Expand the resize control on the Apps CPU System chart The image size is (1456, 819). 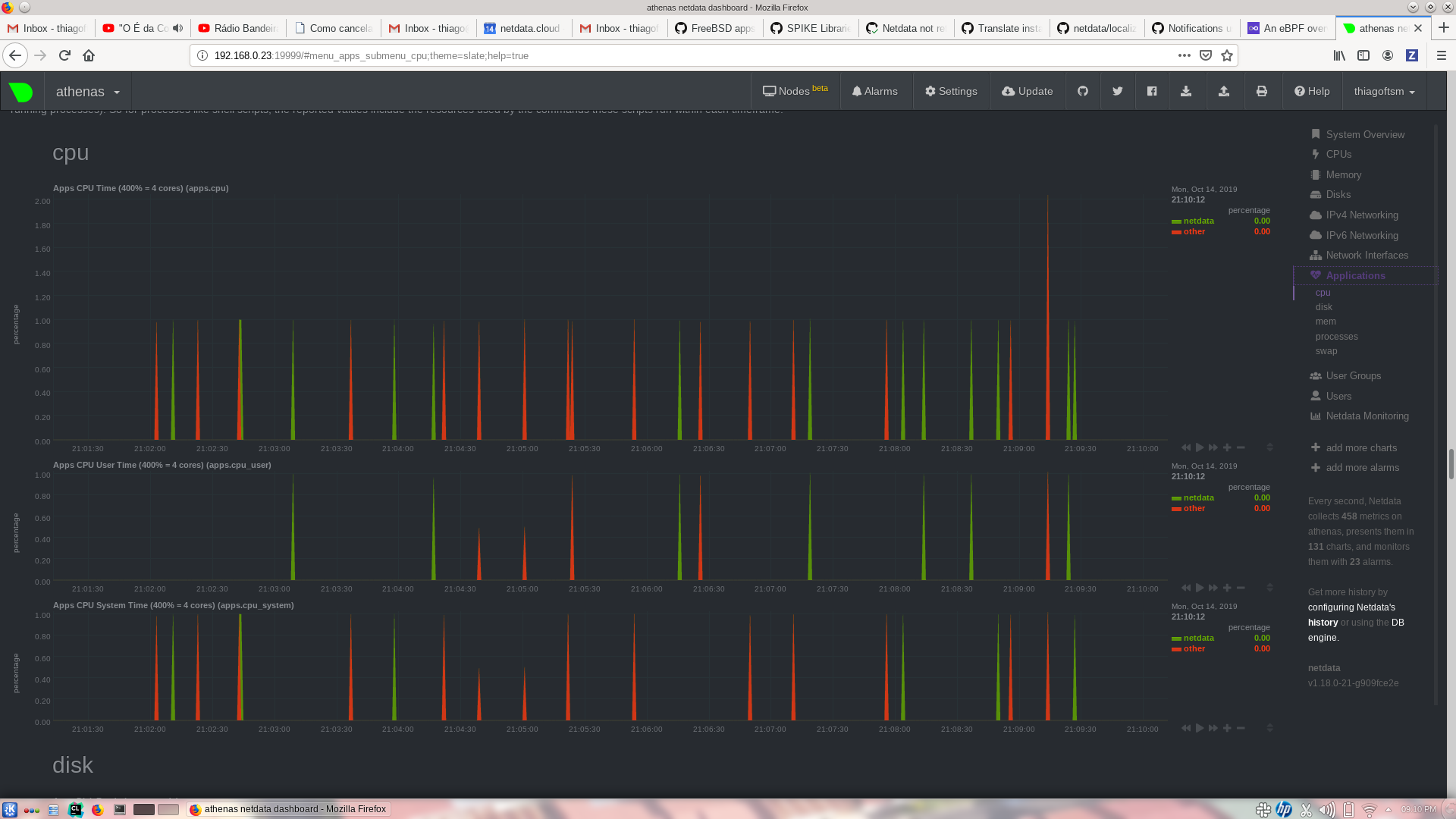1270,727
